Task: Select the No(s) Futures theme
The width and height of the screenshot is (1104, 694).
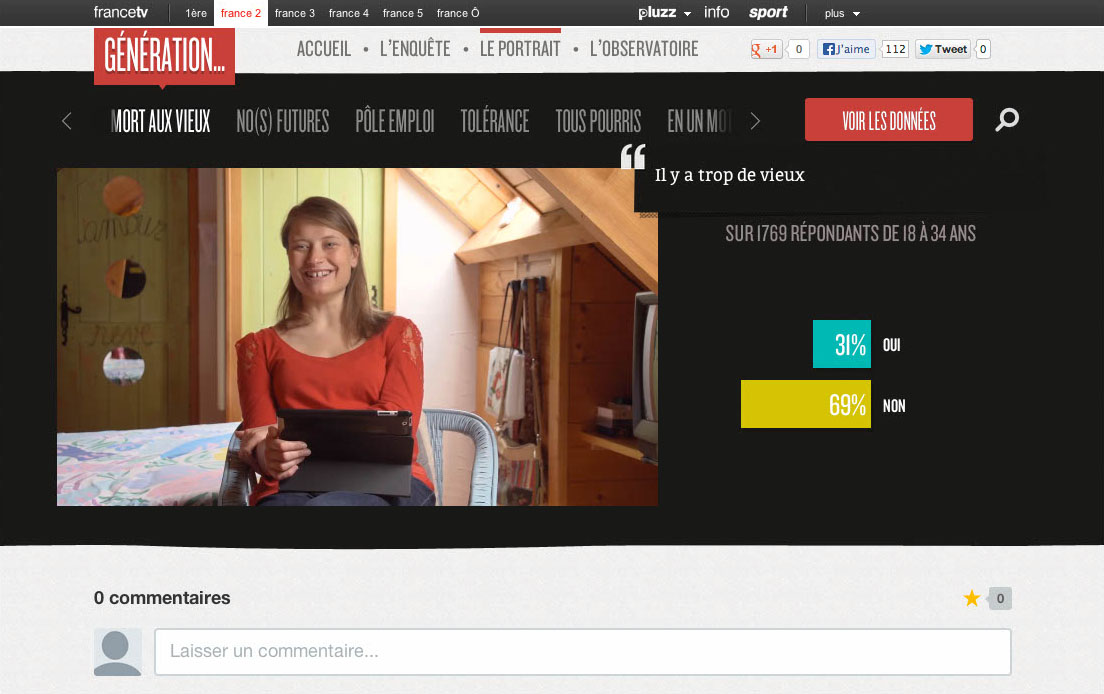Action: 283,121
